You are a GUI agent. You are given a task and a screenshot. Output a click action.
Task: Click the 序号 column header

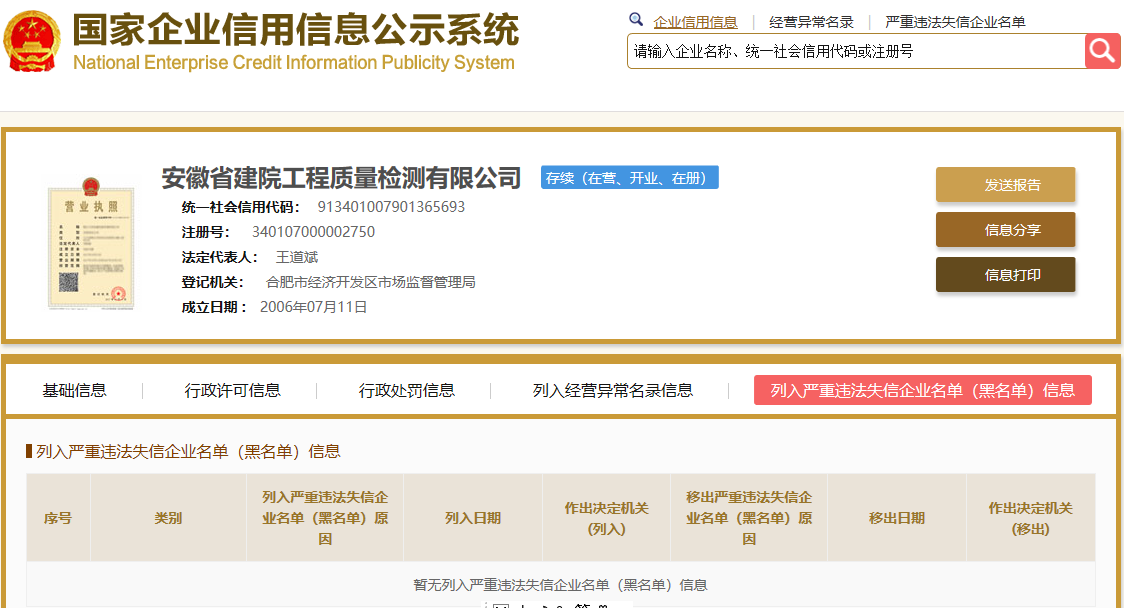point(58,518)
